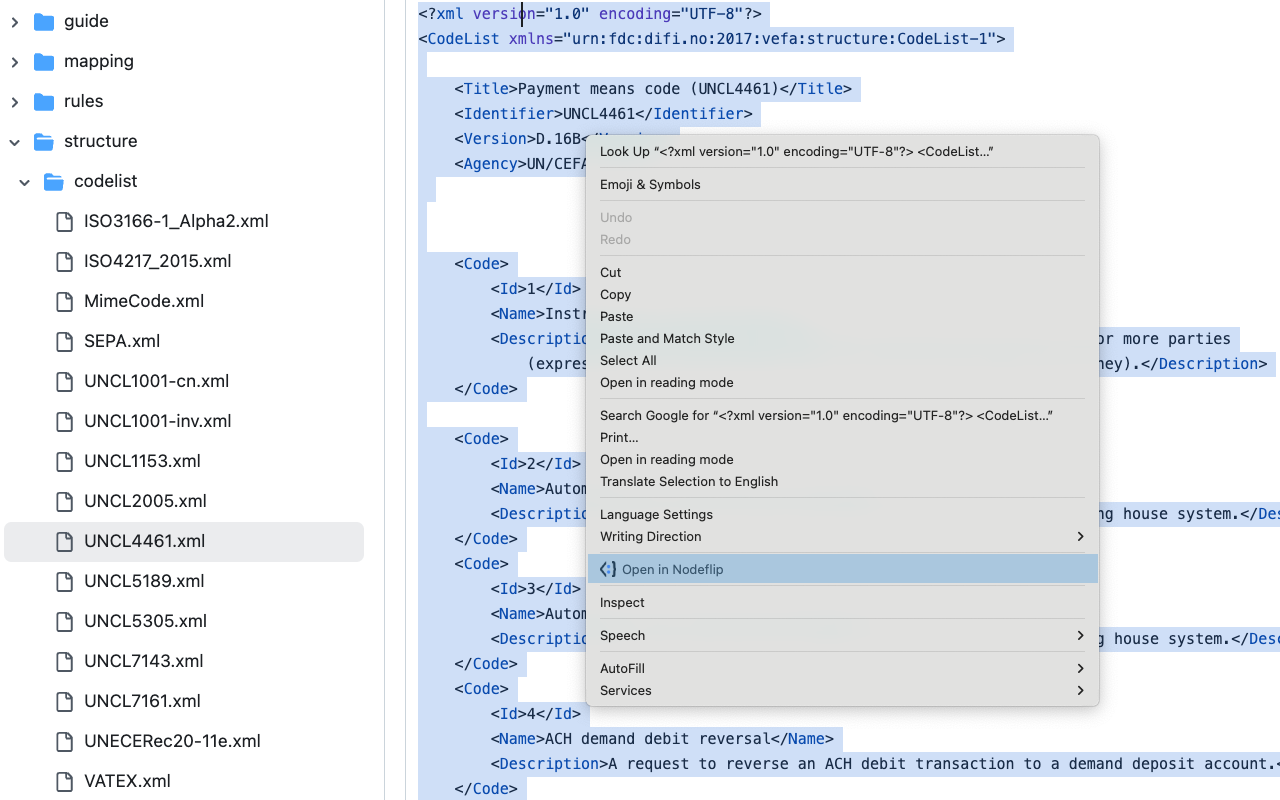The height and width of the screenshot is (800, 1280).
Task: Open the VATEX.xml file name
Action: [127, 781]
